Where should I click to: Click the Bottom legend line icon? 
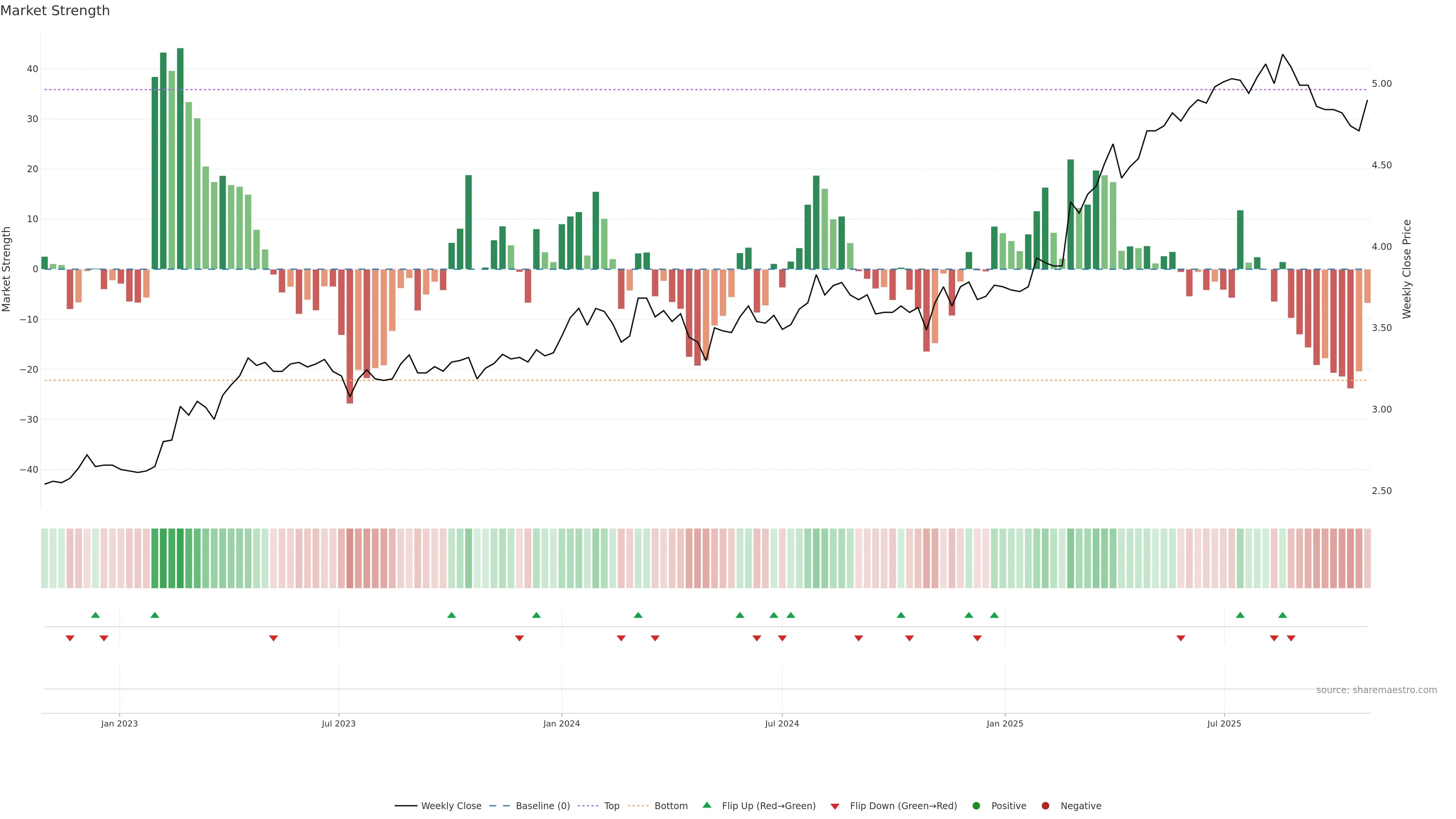(638, 805)
